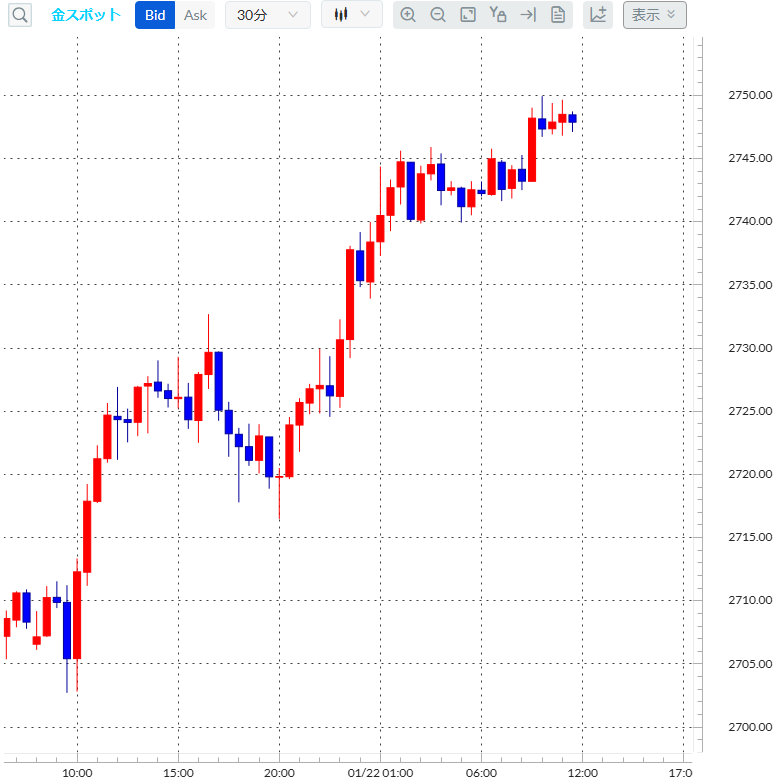
Task: Open the 30分 timeframe dropdown
Action: pyautogui.click(x=268, y=15)
